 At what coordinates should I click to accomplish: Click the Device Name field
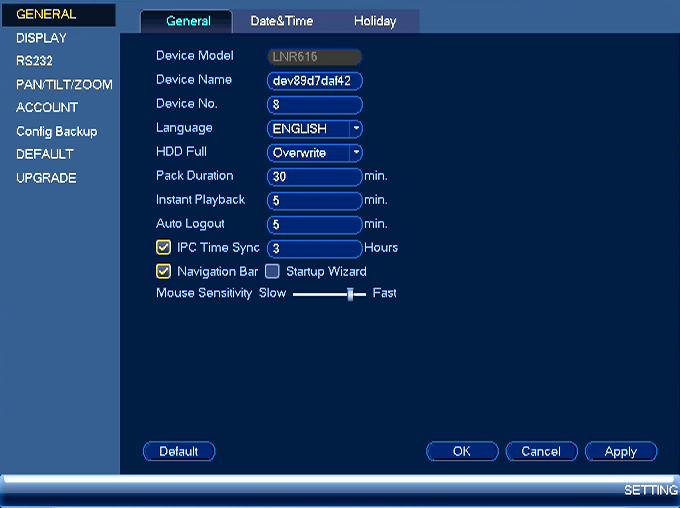tap(314, 81)
